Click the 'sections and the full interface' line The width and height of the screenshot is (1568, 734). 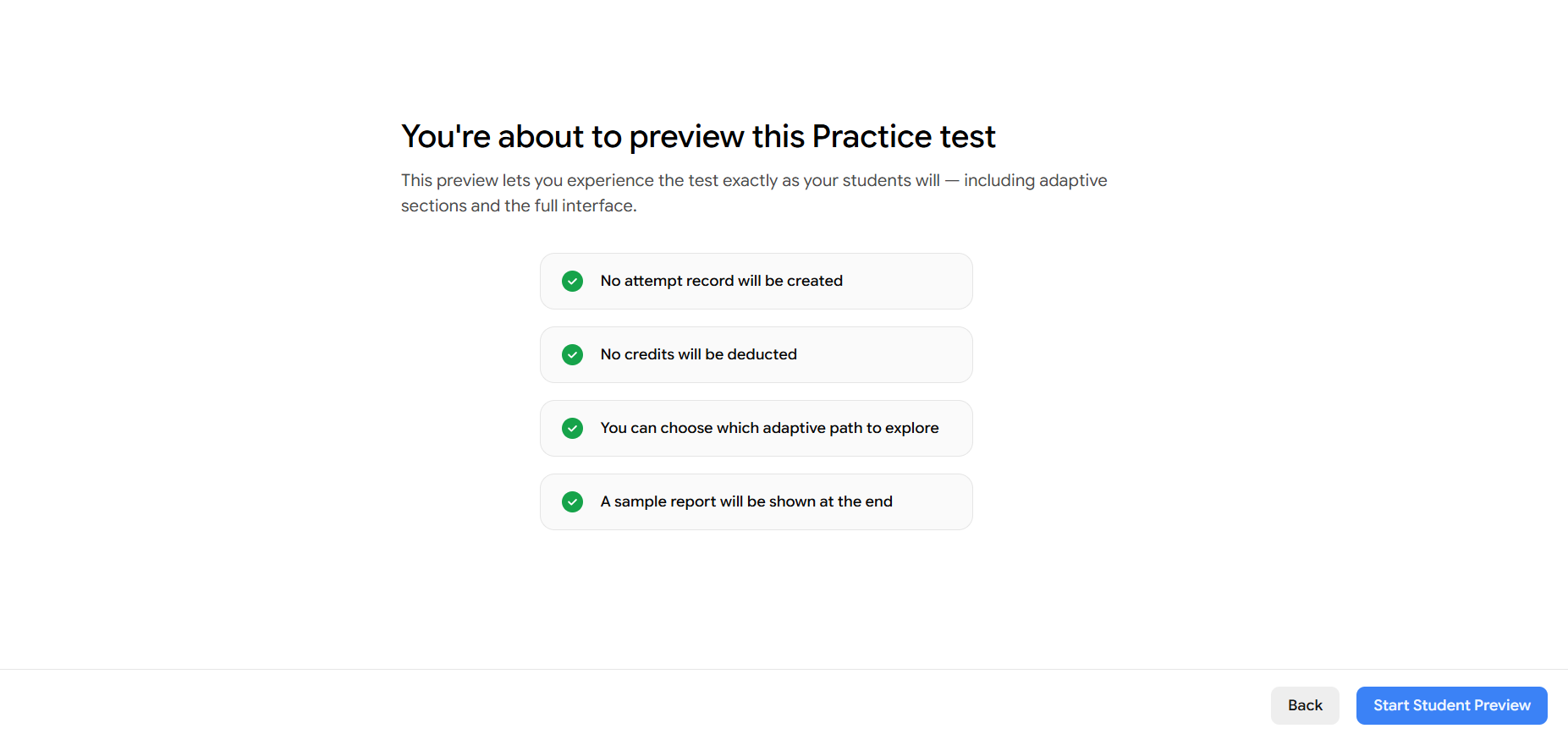pyautogui.click(x=518, y=205)
